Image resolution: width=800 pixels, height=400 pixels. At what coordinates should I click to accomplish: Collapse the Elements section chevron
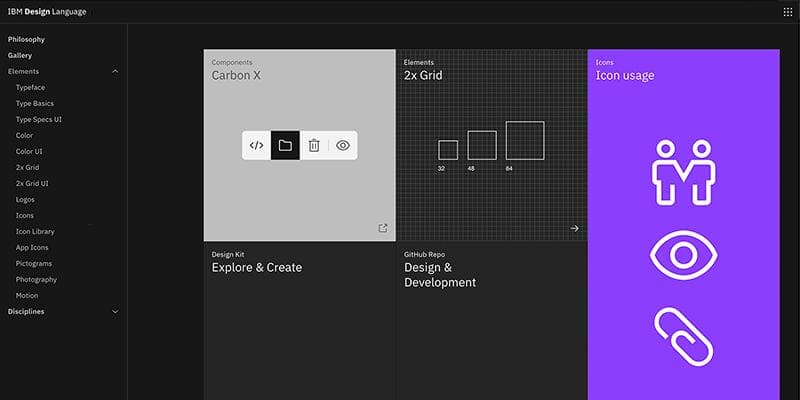pyautogui.click(x=115, y=71)
